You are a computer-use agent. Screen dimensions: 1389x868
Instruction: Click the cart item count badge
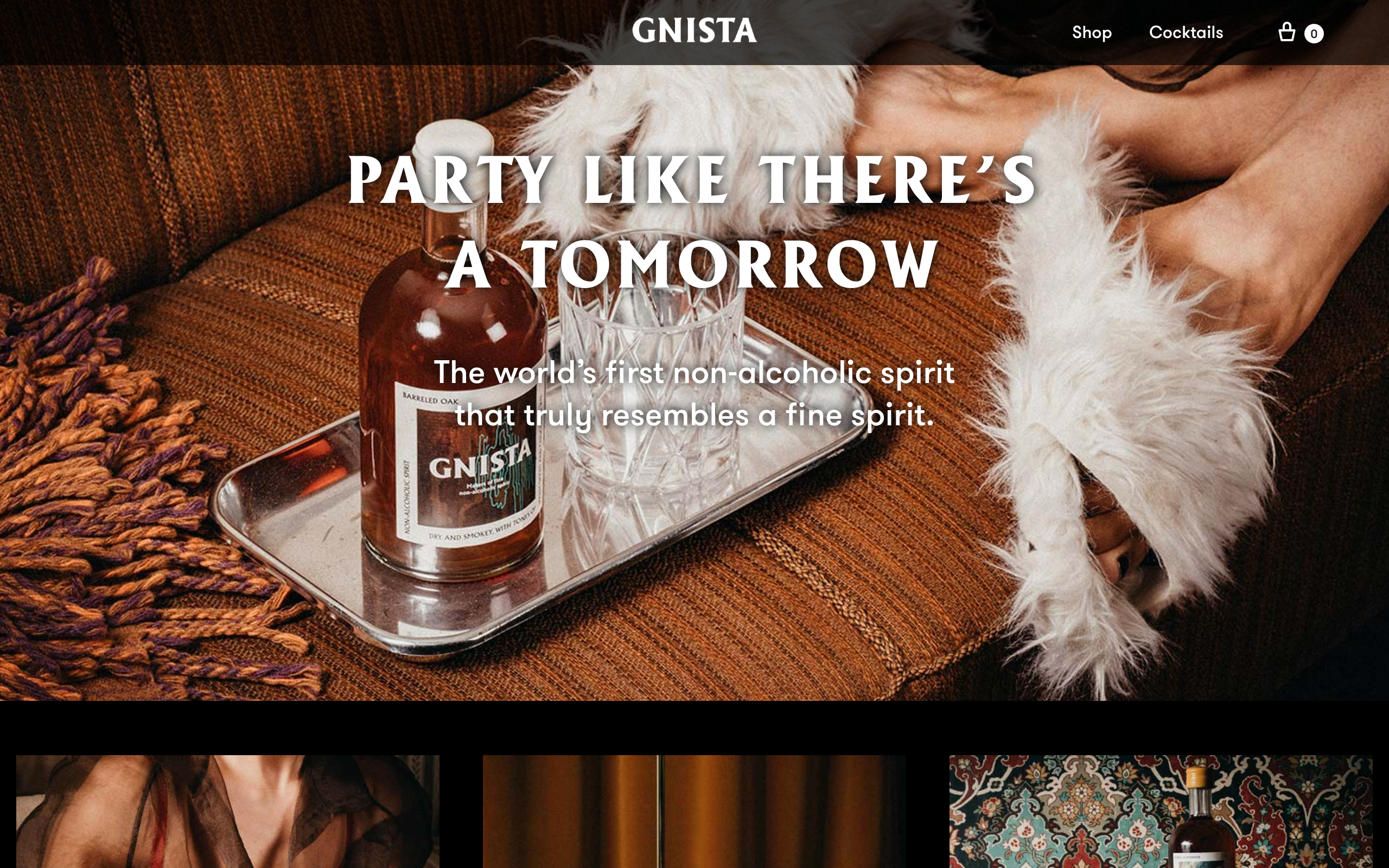tap(1314, 33)
